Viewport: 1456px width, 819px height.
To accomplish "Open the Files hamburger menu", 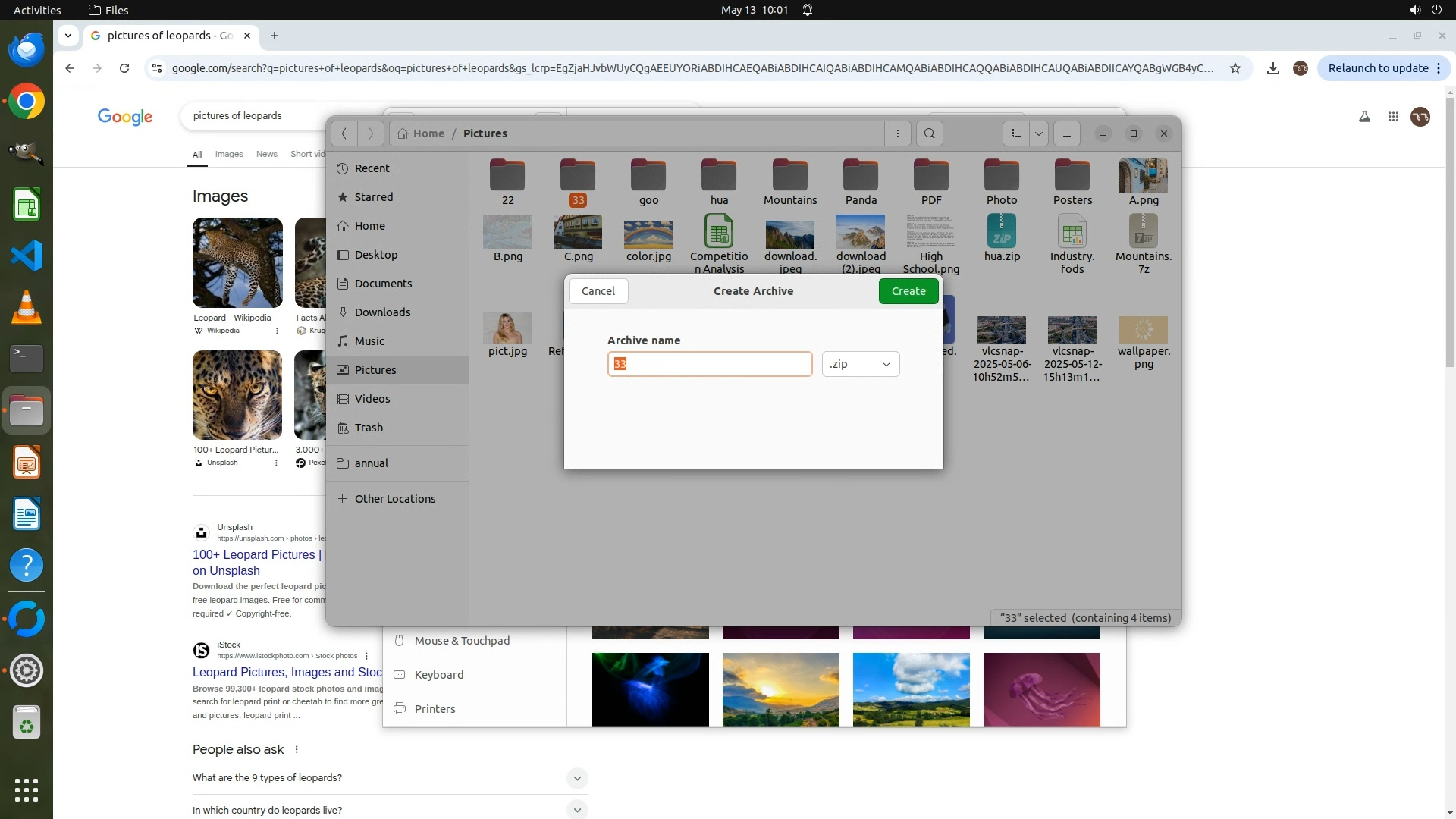I will point(1066,133).
